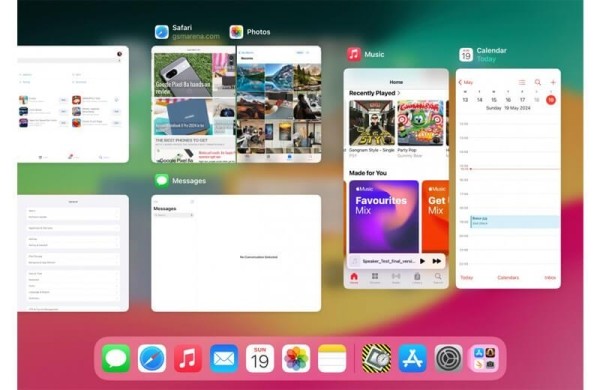Viewport: 600px width, 390px height.
Task: Open the Google Pixel 8a article in Safari
Action: pyautogui.click(x=183, y=75)
